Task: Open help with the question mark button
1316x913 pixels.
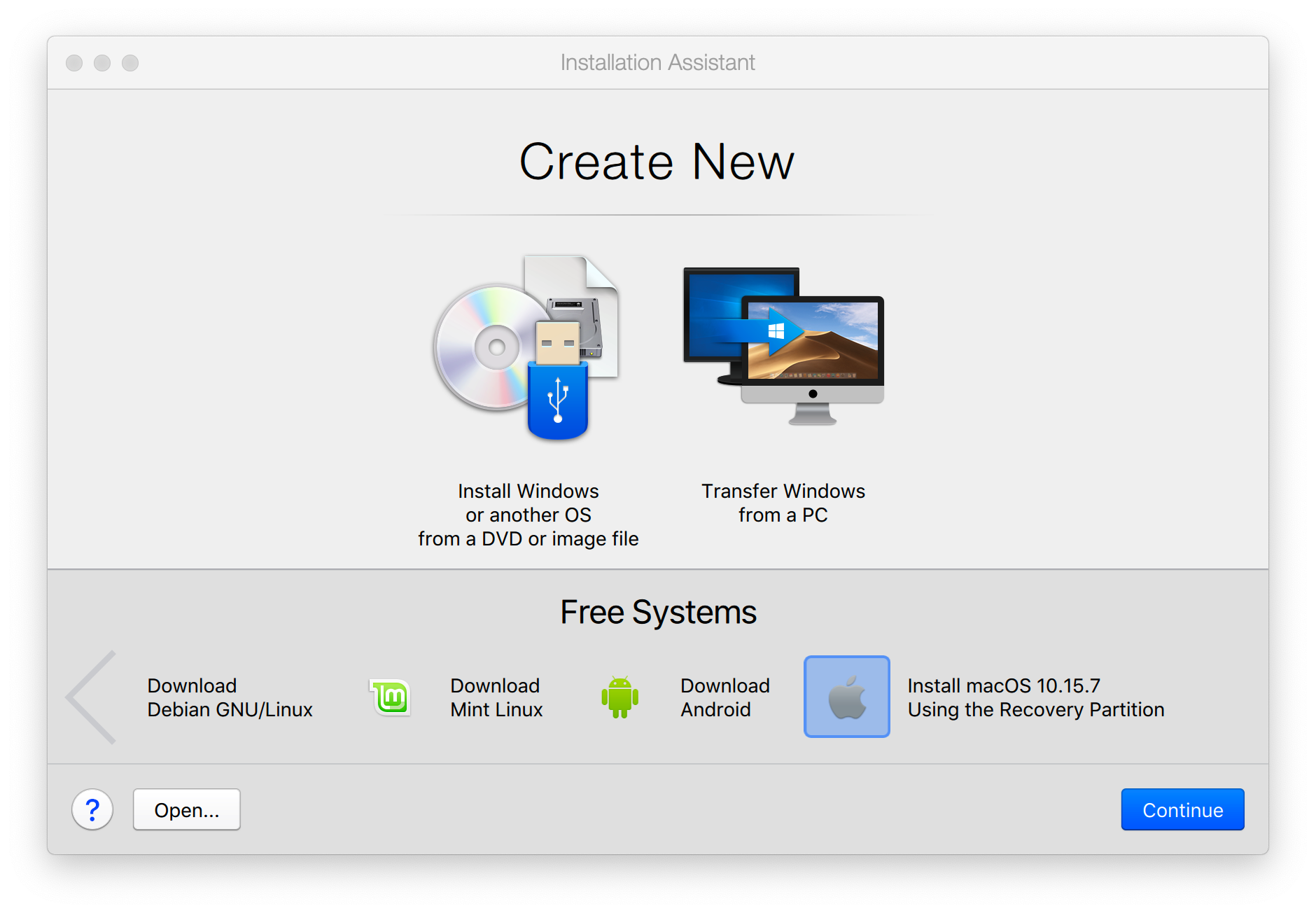Action: click(92, 809)
